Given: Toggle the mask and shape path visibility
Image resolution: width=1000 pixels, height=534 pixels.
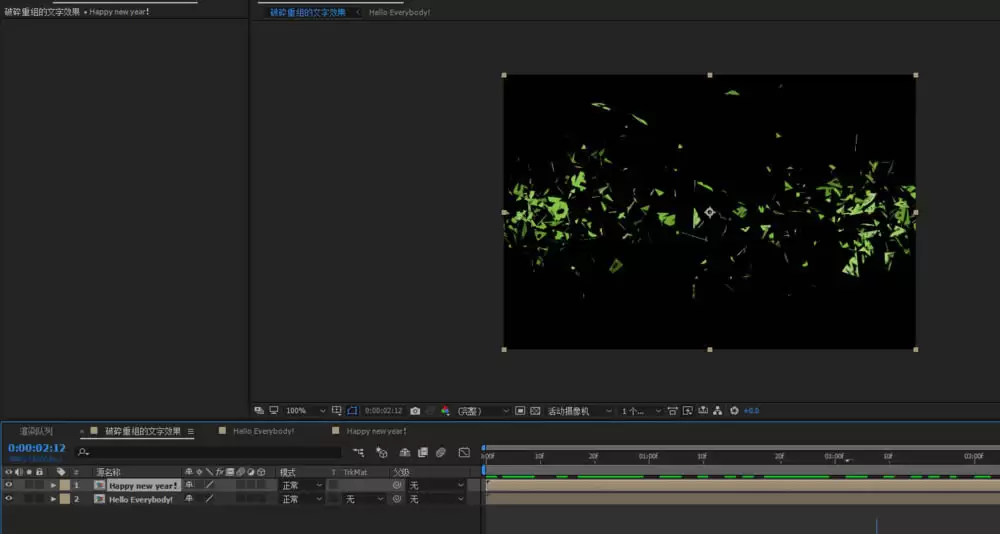Looking at the screenshot, I should (x=353, y=411).
